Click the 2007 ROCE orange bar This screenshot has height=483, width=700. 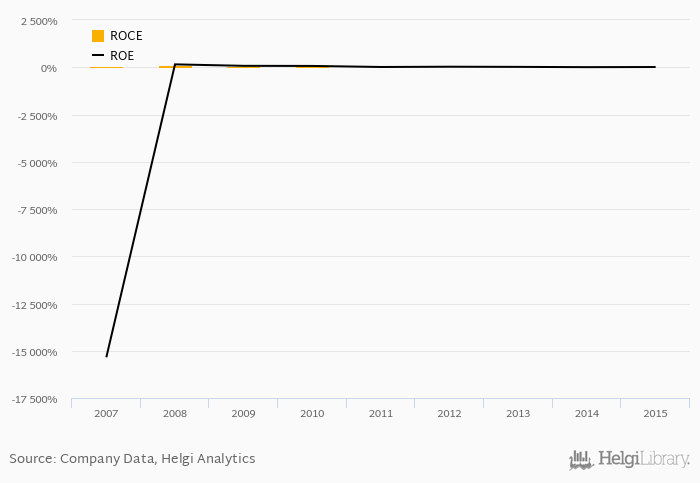coord(106,67)
